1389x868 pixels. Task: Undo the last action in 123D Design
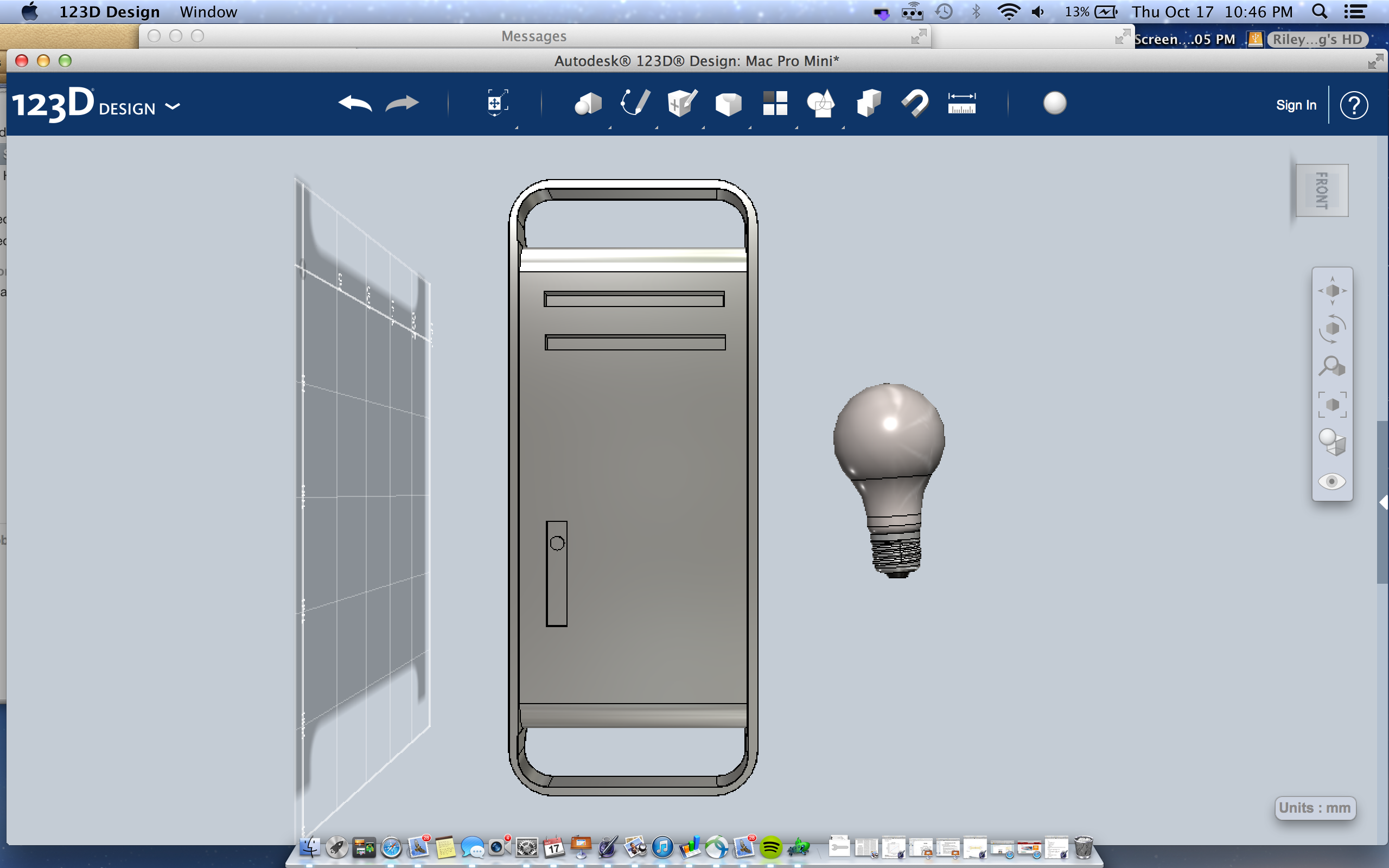pyautogui.click(x=355, y=104)
